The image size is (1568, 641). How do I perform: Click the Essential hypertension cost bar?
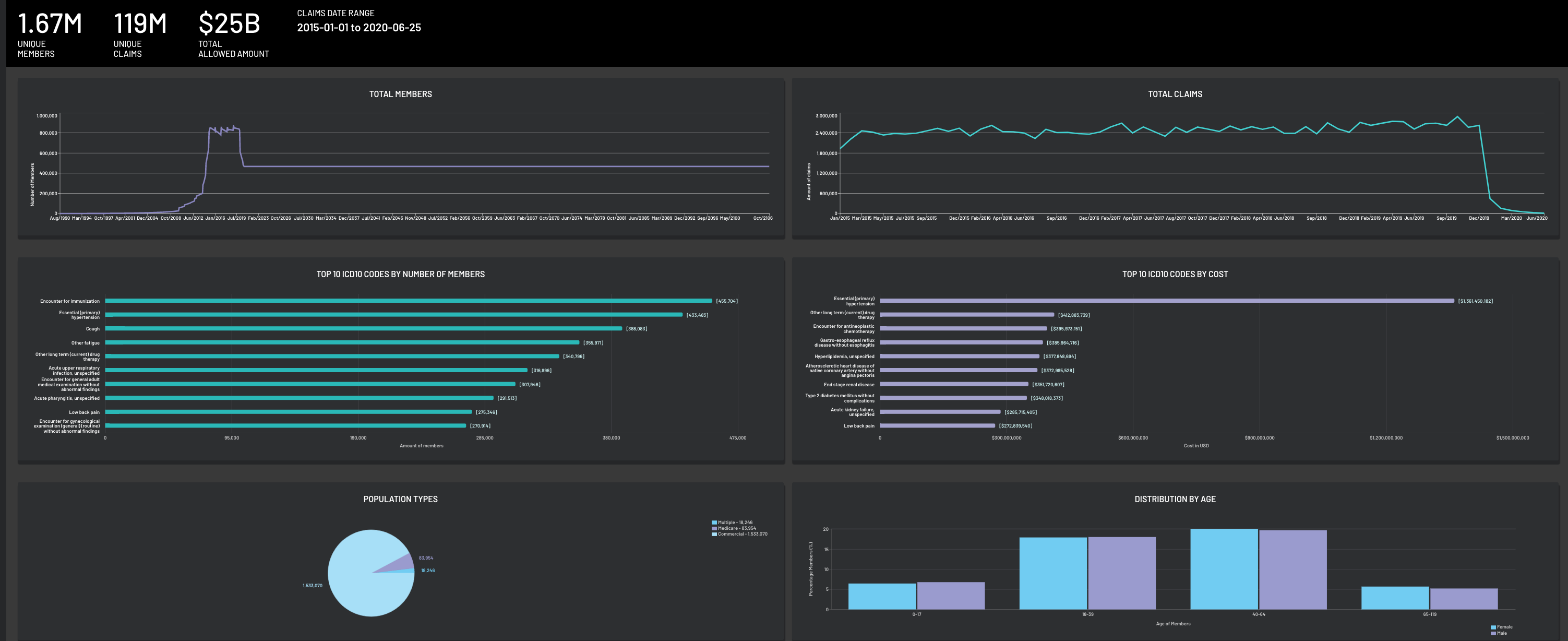[1166, 301]
